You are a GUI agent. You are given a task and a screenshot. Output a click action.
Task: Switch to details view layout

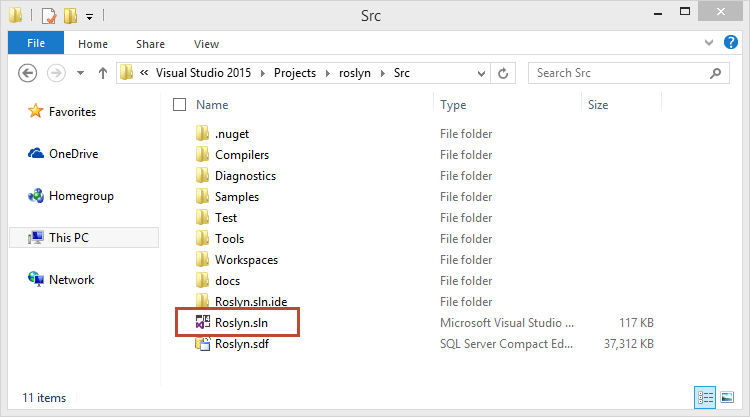[705, 397]
